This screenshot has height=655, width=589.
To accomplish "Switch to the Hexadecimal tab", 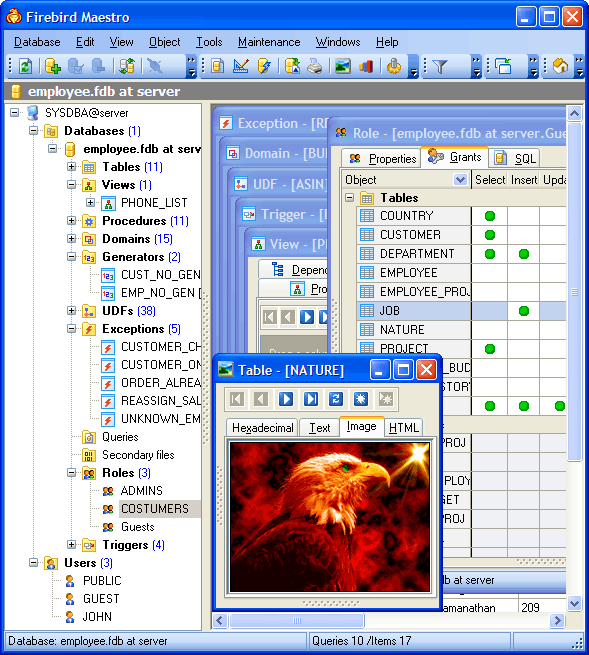I will 262,428.
